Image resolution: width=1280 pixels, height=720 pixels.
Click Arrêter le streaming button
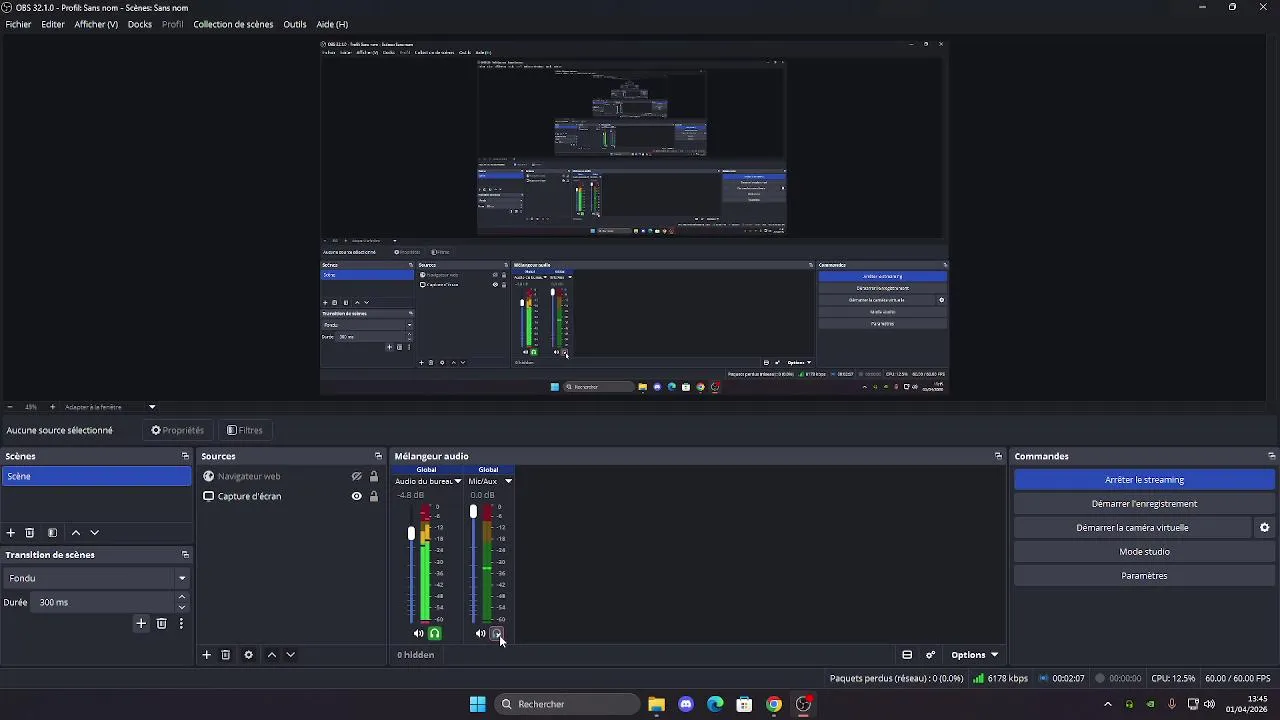coord(1144,480)
